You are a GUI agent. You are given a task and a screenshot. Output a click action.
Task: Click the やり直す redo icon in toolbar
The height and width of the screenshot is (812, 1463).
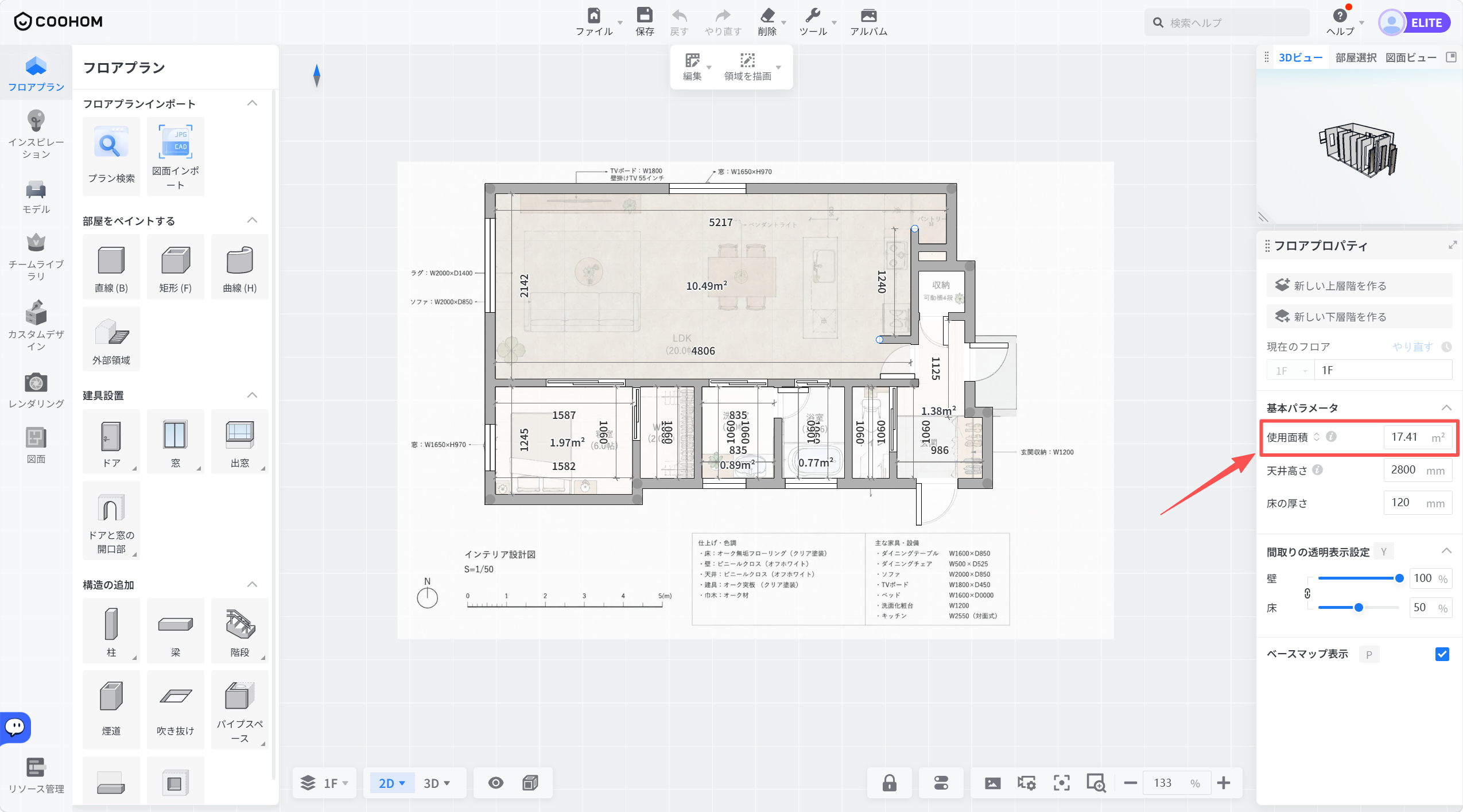723,22
